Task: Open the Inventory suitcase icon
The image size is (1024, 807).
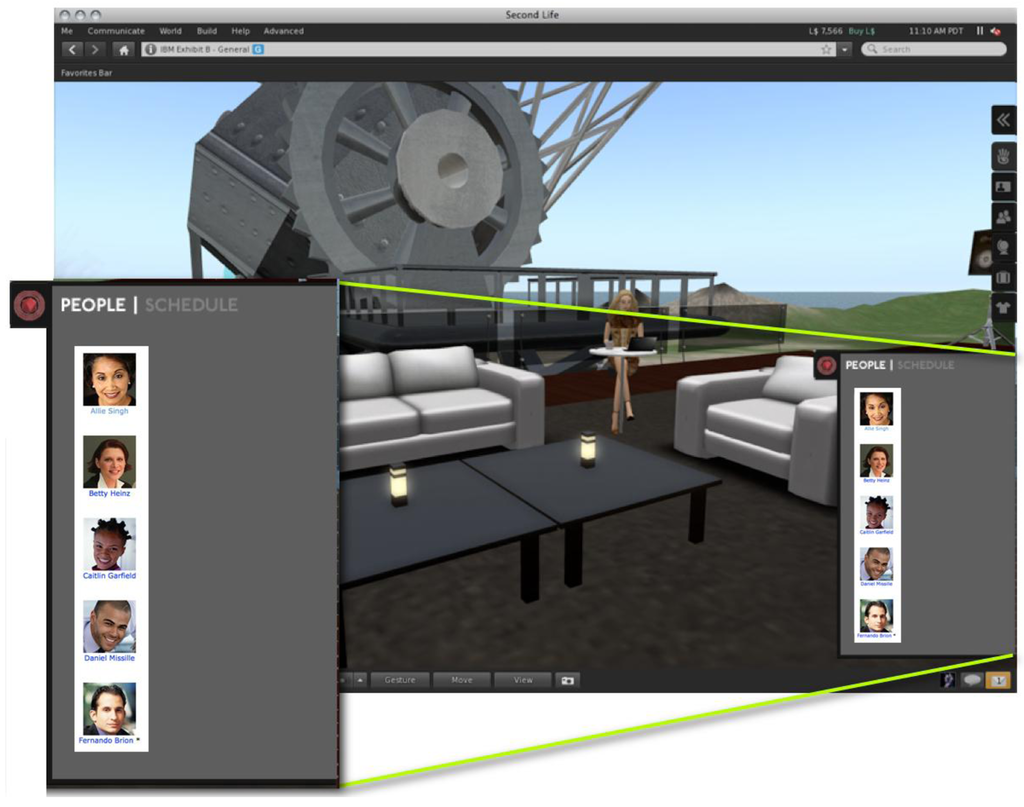Action: [1004, 277]
